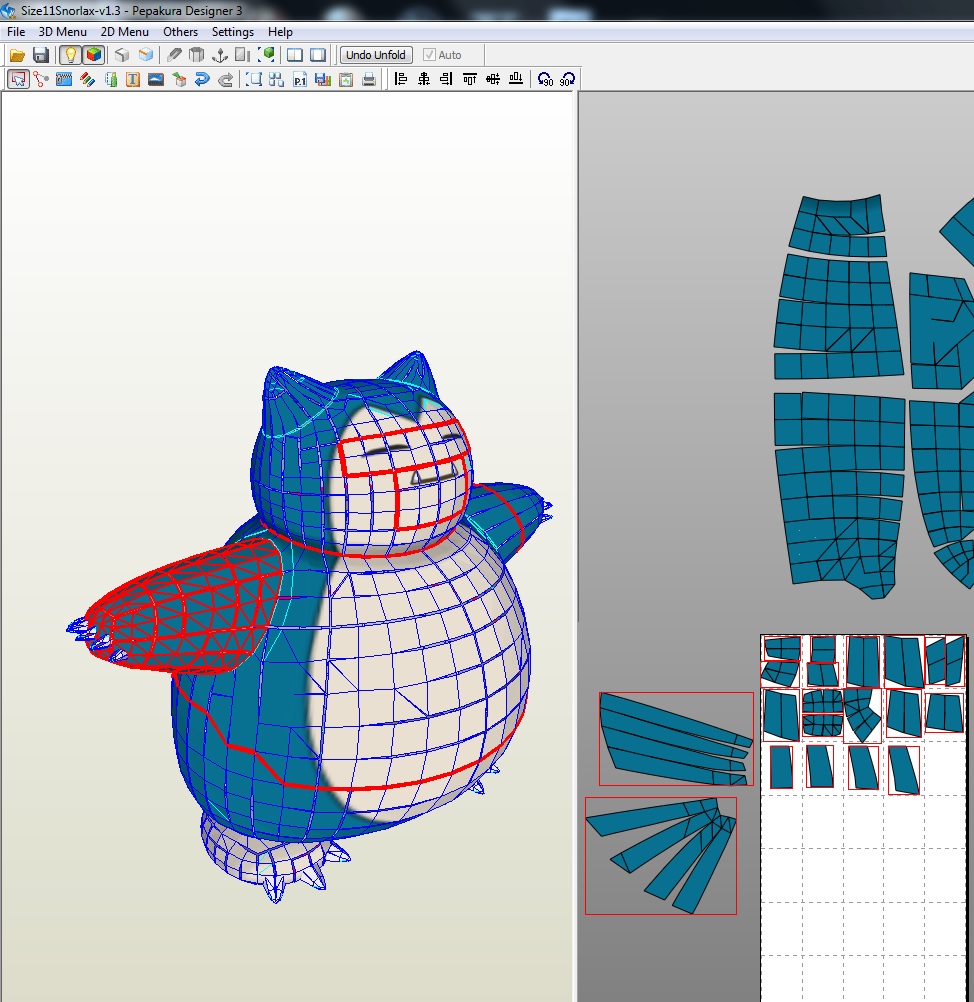
Task: Click the center vertically align icon
Action: click(x=493, y=79)
